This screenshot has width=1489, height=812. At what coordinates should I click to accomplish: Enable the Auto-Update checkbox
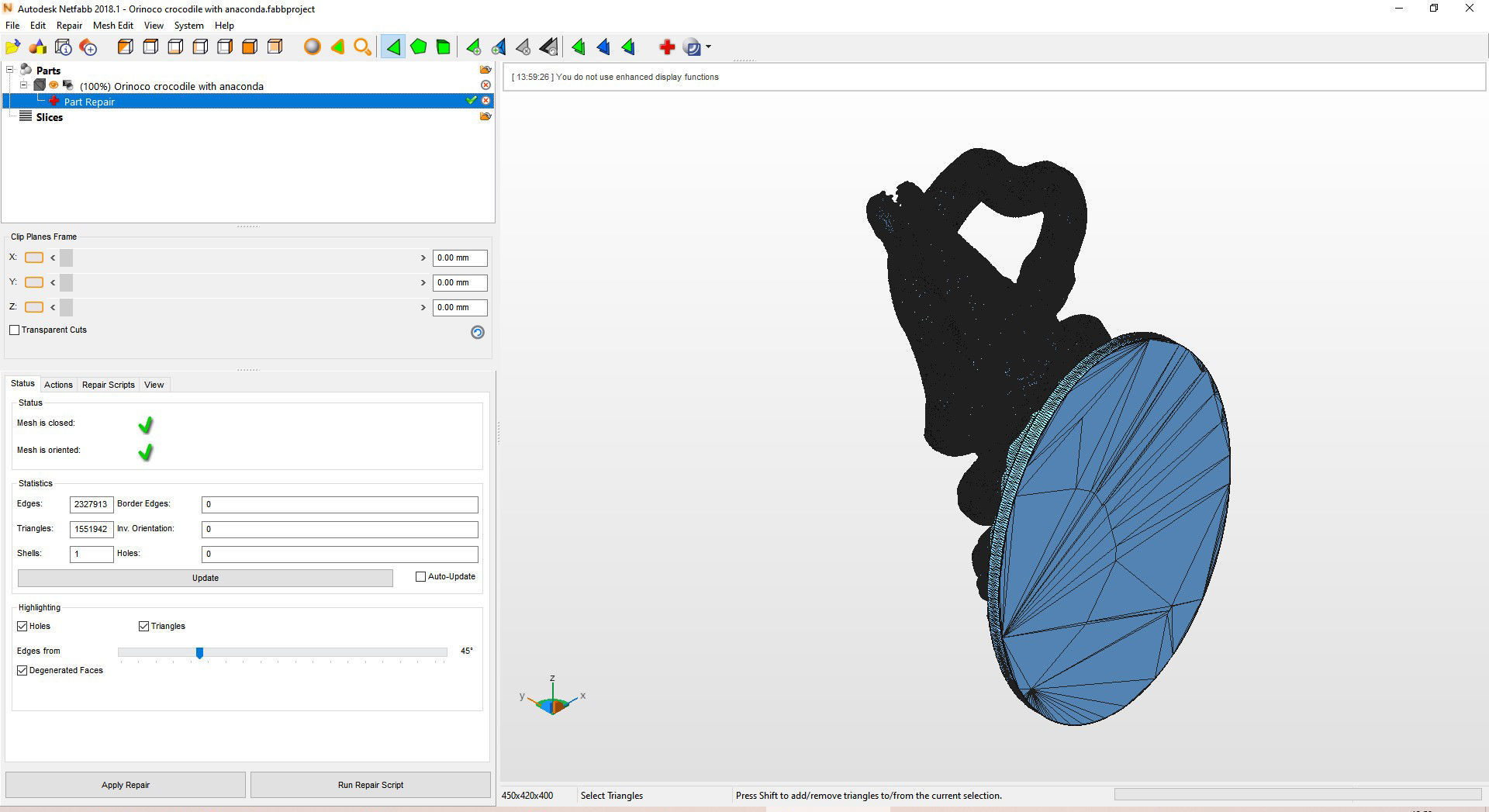coord(421,577)
